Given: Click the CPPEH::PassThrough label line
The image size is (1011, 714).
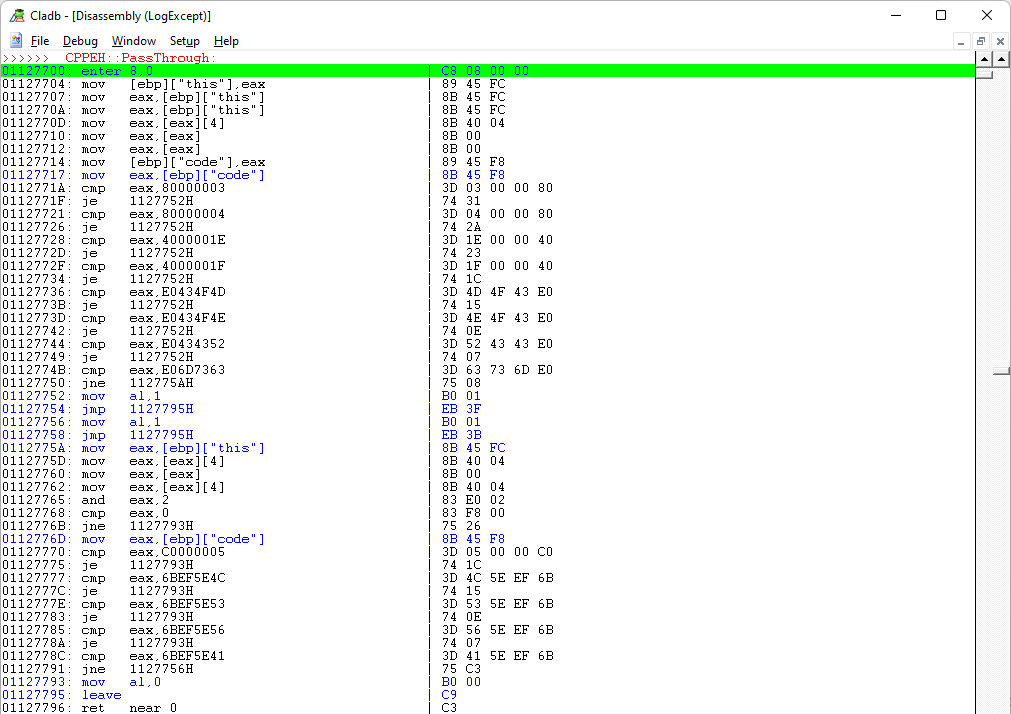Looking at the screenshot, I should [138, 58].
